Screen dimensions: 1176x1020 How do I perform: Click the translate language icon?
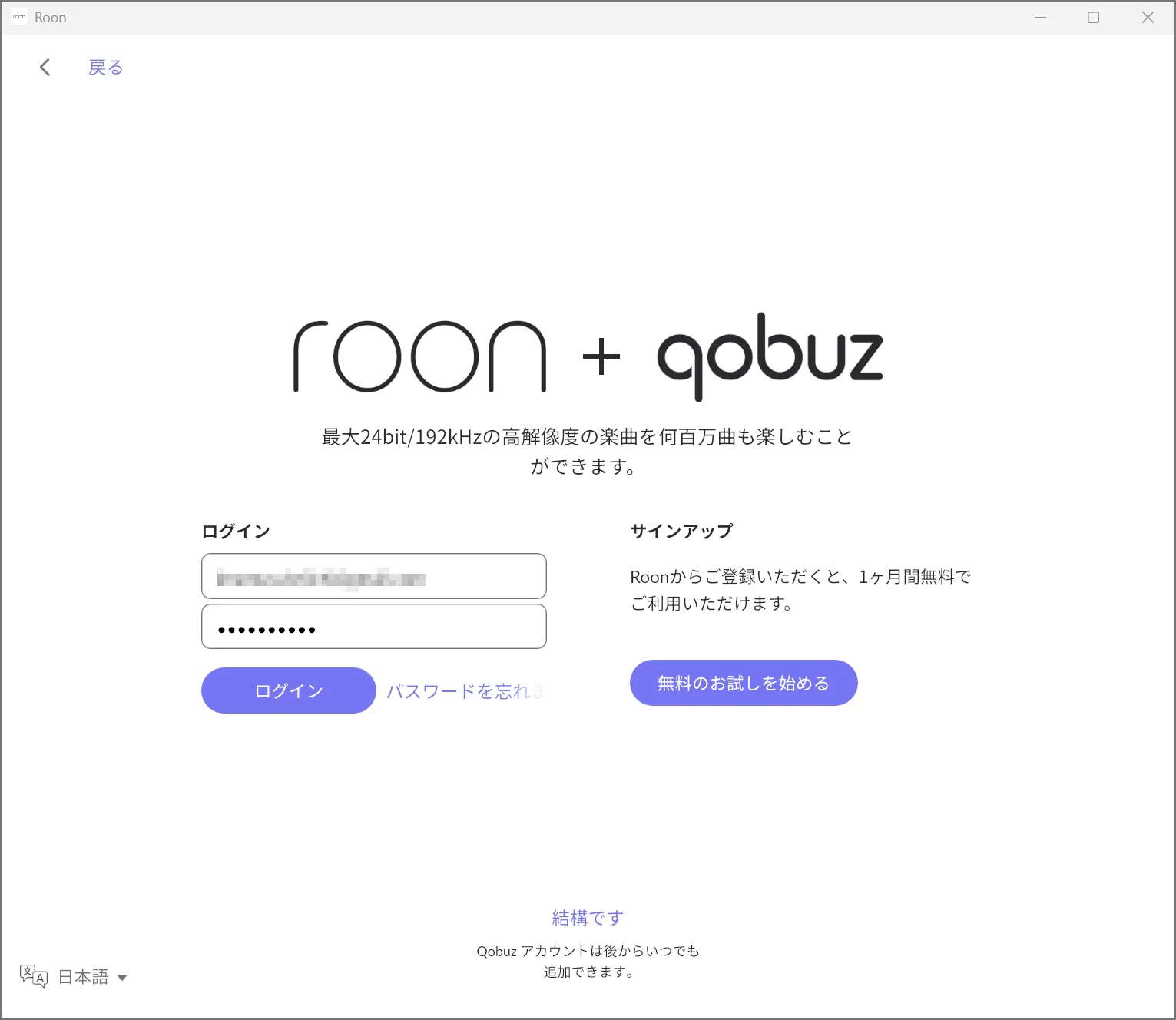click(33, 976)
